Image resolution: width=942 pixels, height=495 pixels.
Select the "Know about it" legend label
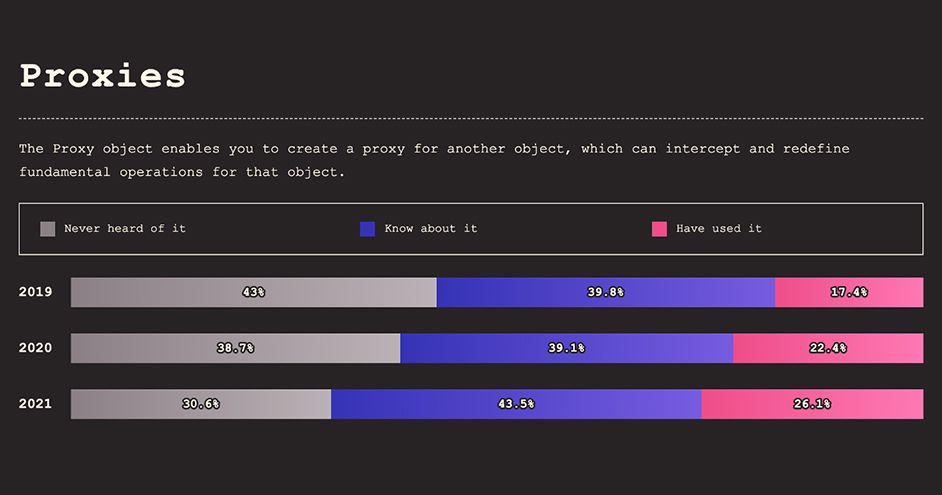pyautogui.click(x=430, y=229)
